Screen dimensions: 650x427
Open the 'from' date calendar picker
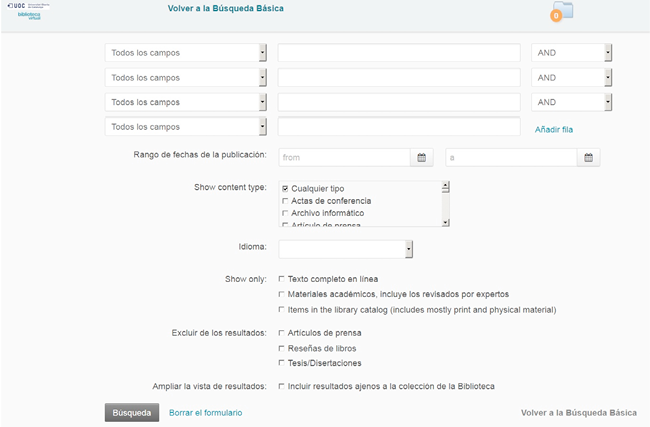click(x=422, y=158)
